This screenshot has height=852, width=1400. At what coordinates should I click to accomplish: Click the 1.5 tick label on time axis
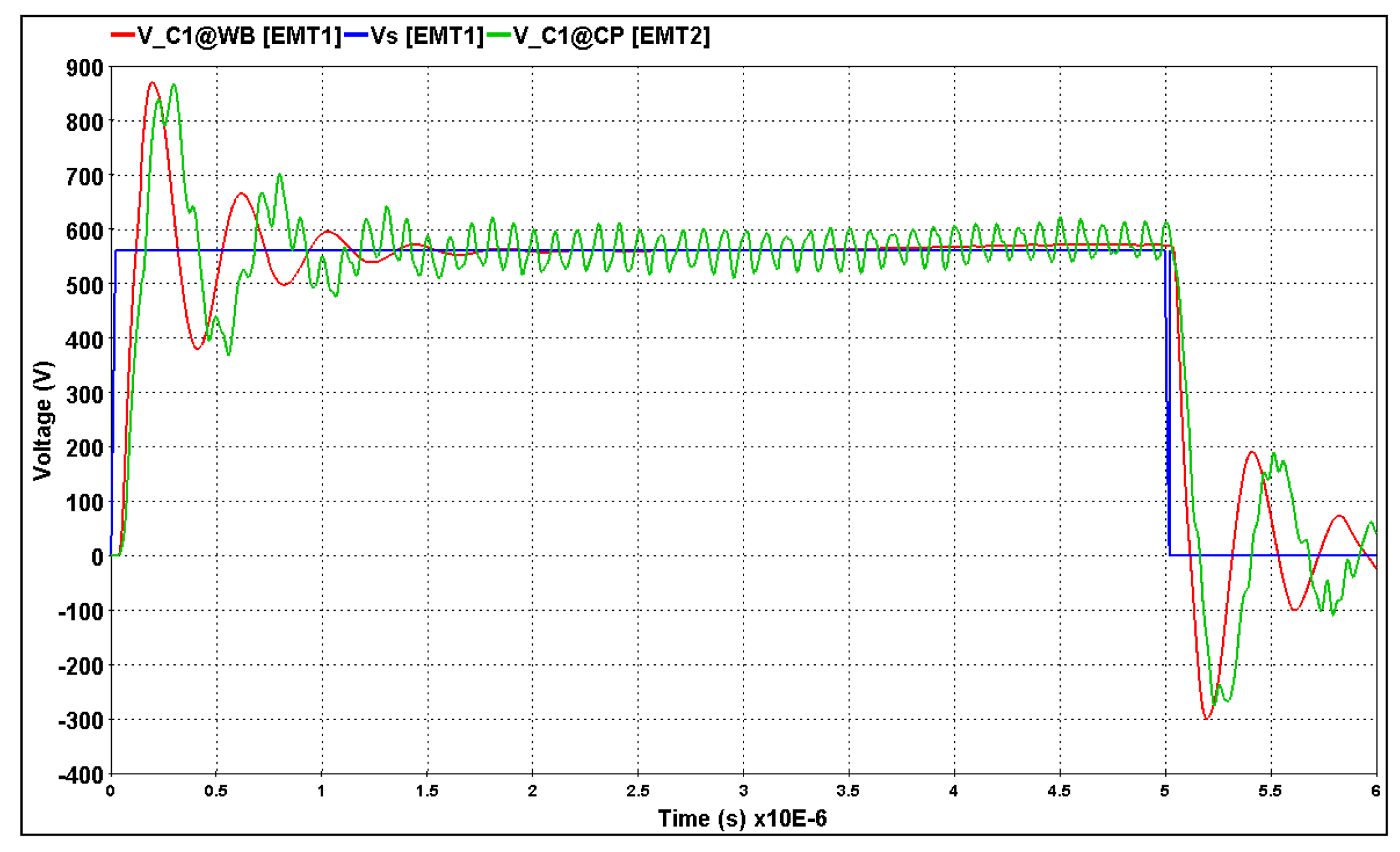(427, 791)
